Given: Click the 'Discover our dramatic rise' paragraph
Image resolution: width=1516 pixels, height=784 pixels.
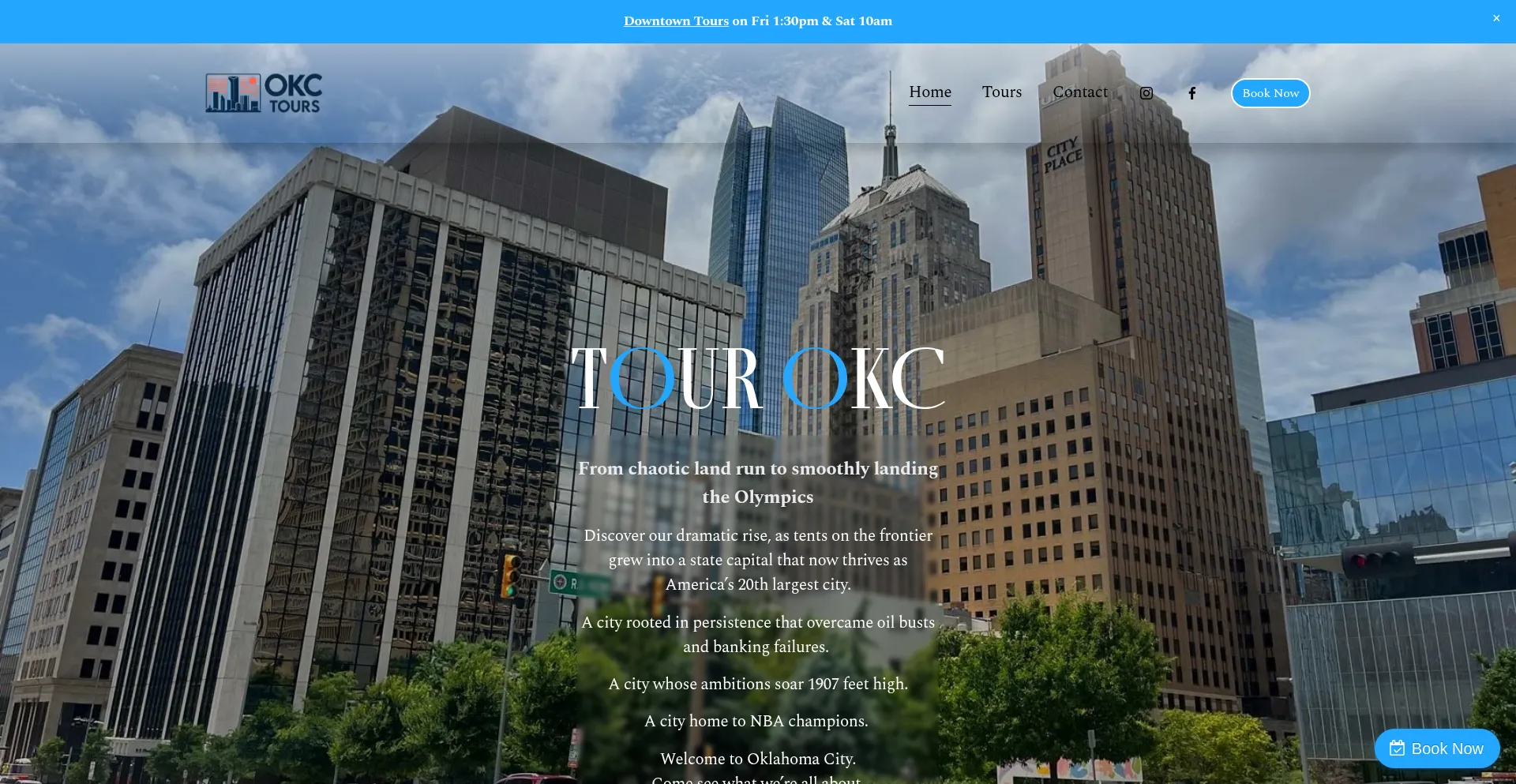Looking at the screenshot, I should (757, 560).
